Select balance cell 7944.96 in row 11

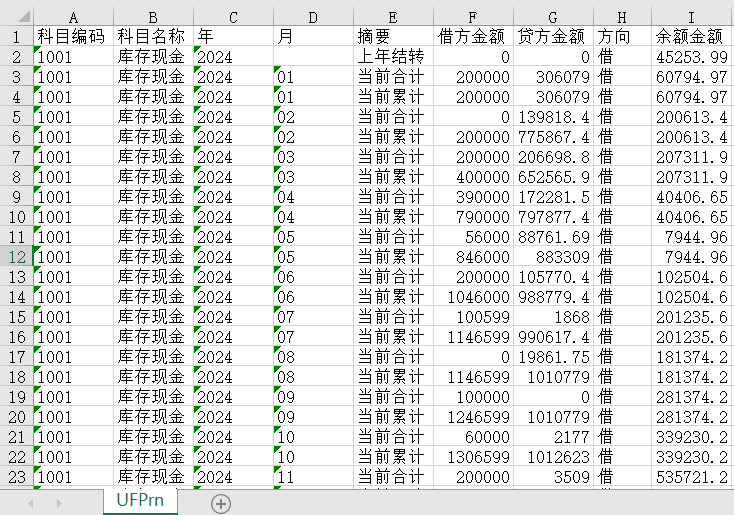(692, 236)
